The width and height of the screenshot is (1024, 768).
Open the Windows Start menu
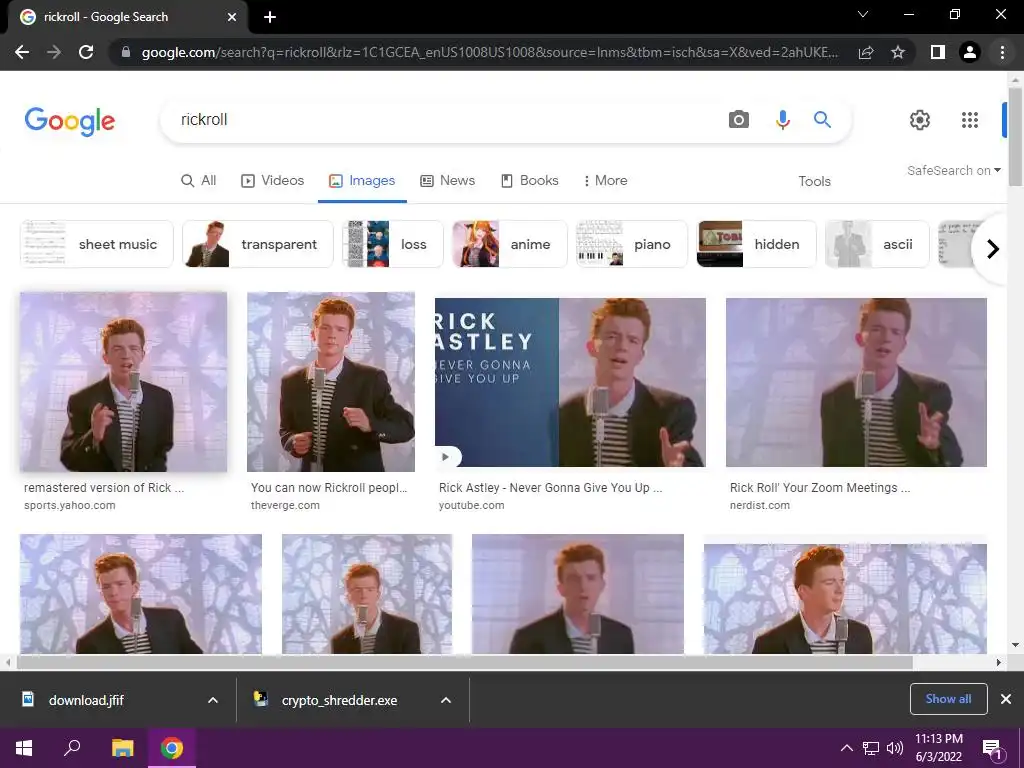[24, 748]
